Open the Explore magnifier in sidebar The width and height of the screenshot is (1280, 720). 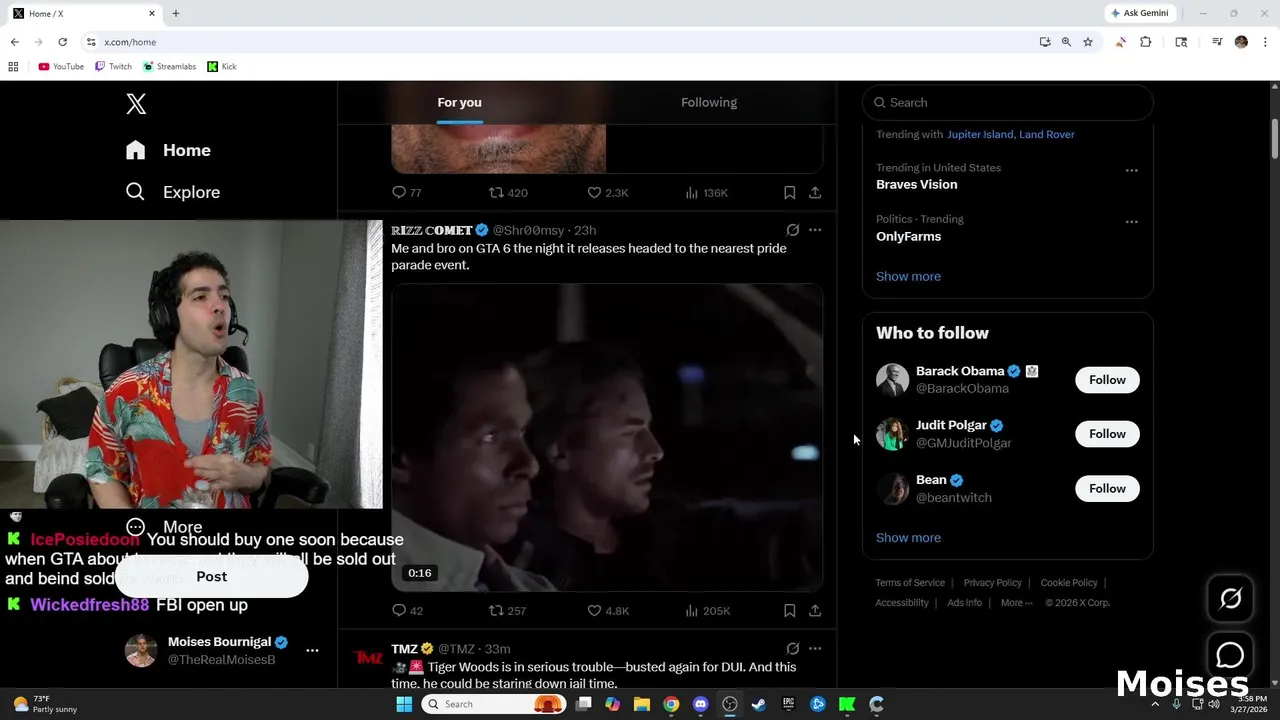135,192
